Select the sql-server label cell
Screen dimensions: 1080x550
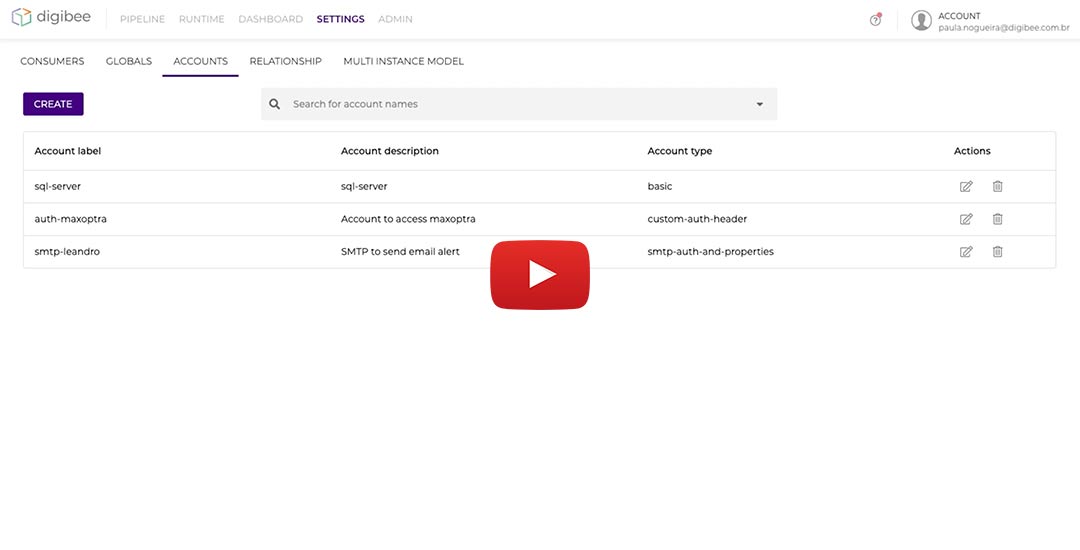click(58, 187)
